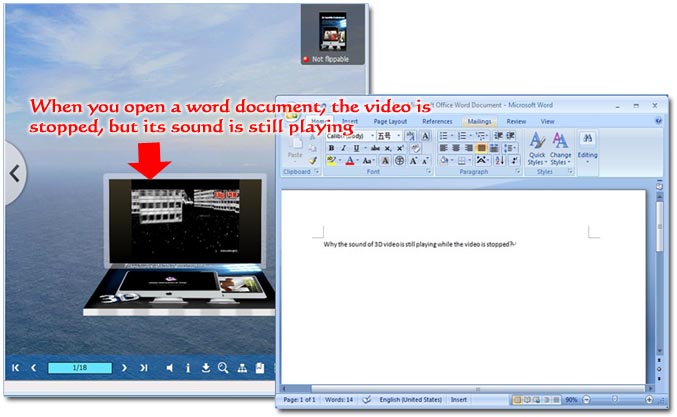The height and width of the screenshot is (417, 677).
Task: Click English (United States) language indicator
Action: coord(411,400)
